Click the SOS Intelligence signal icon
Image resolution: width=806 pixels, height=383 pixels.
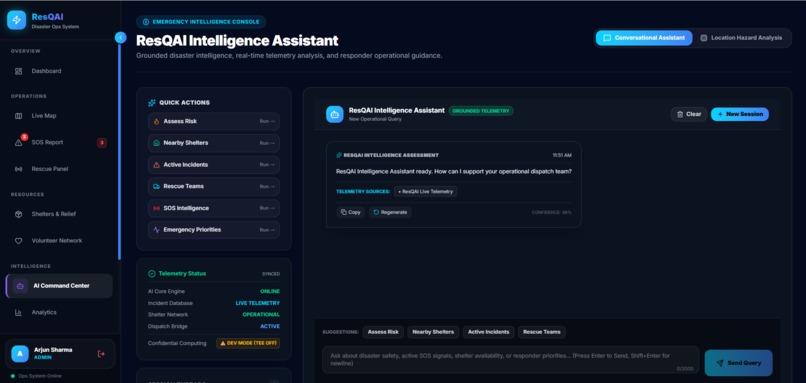pyautogui.click(x=156, y=208)
